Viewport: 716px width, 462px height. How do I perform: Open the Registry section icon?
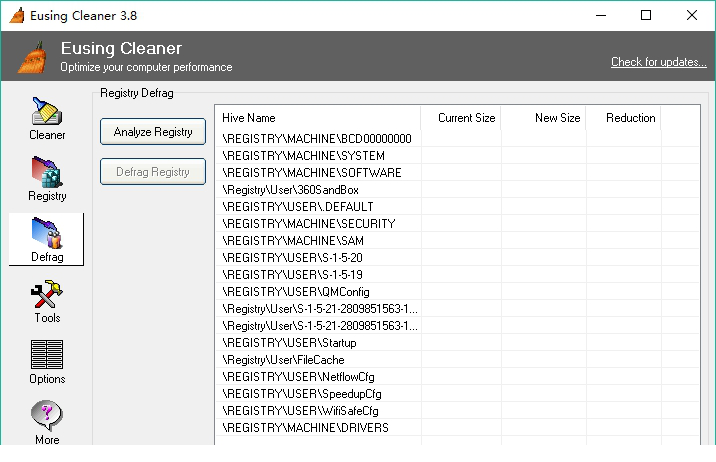pos(47,173)
